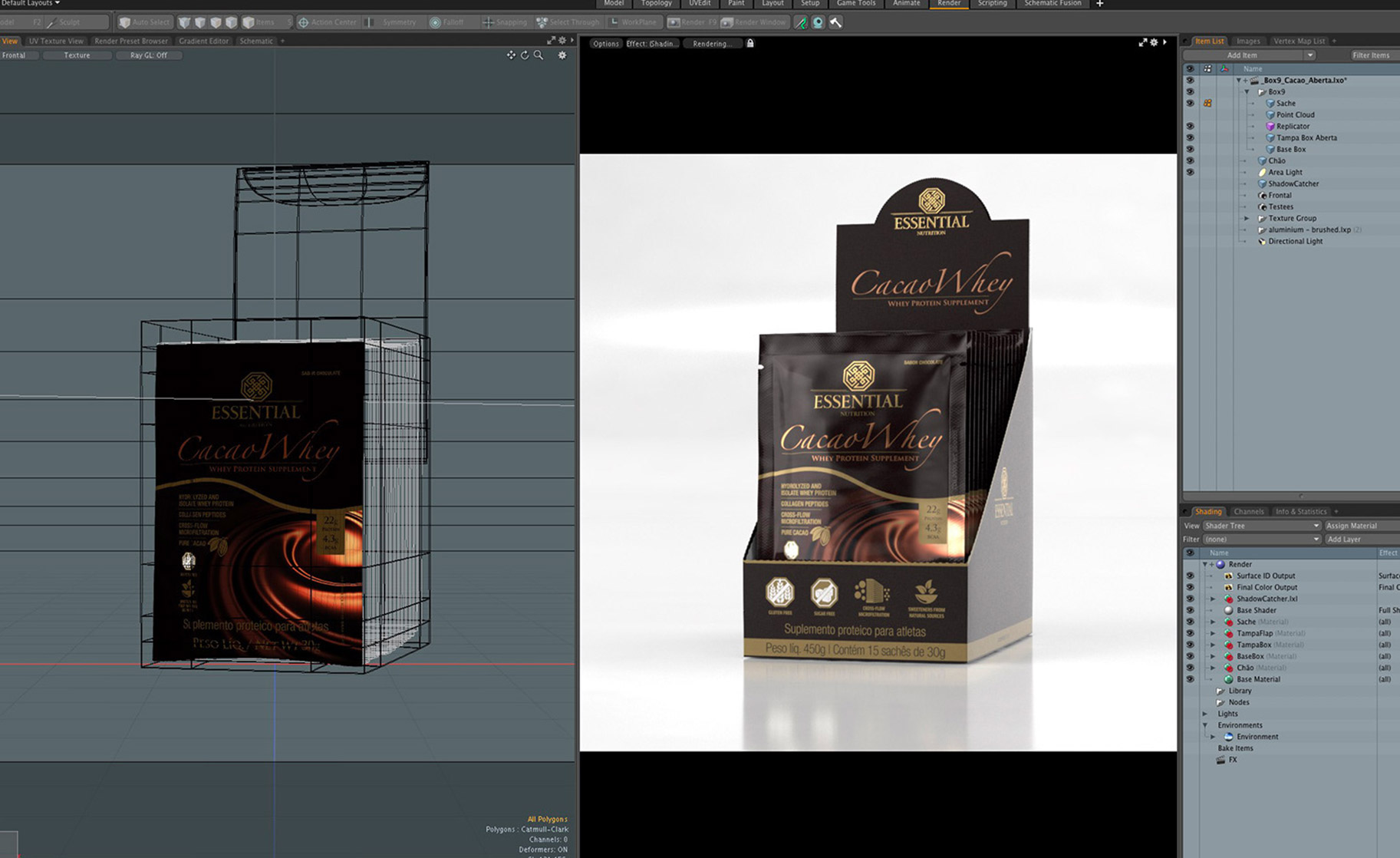Open the 3D viewport gear settings
The image size is (1400, 858).
click(562, 55)
